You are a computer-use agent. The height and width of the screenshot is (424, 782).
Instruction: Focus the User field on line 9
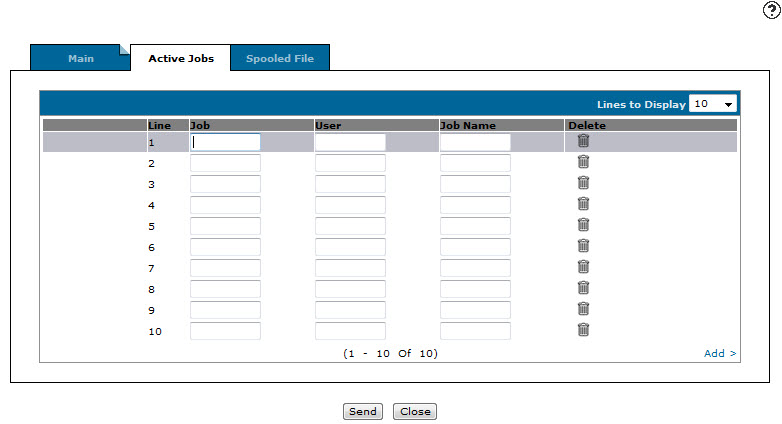tap(350, 310)
